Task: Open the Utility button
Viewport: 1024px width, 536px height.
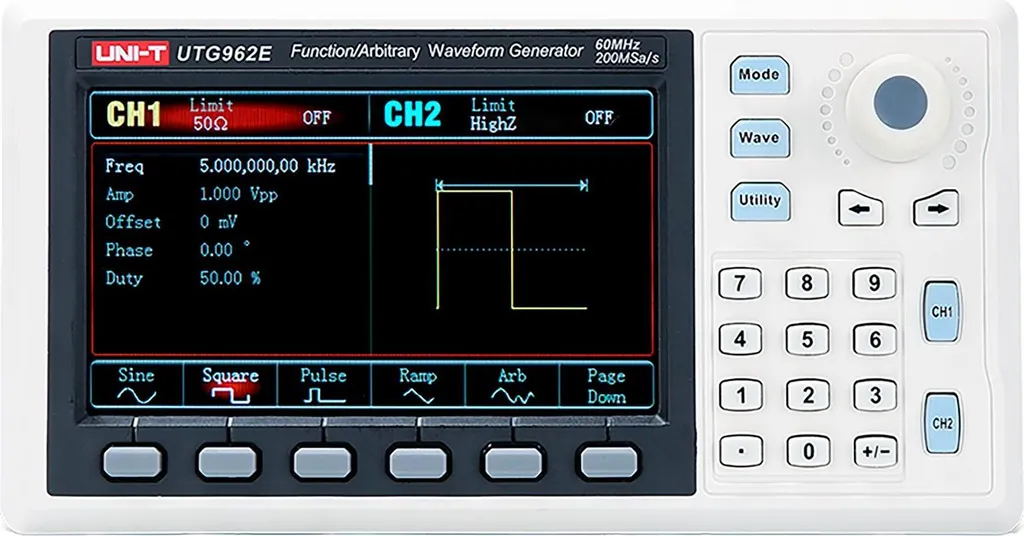Action: [x=760, y=200]
